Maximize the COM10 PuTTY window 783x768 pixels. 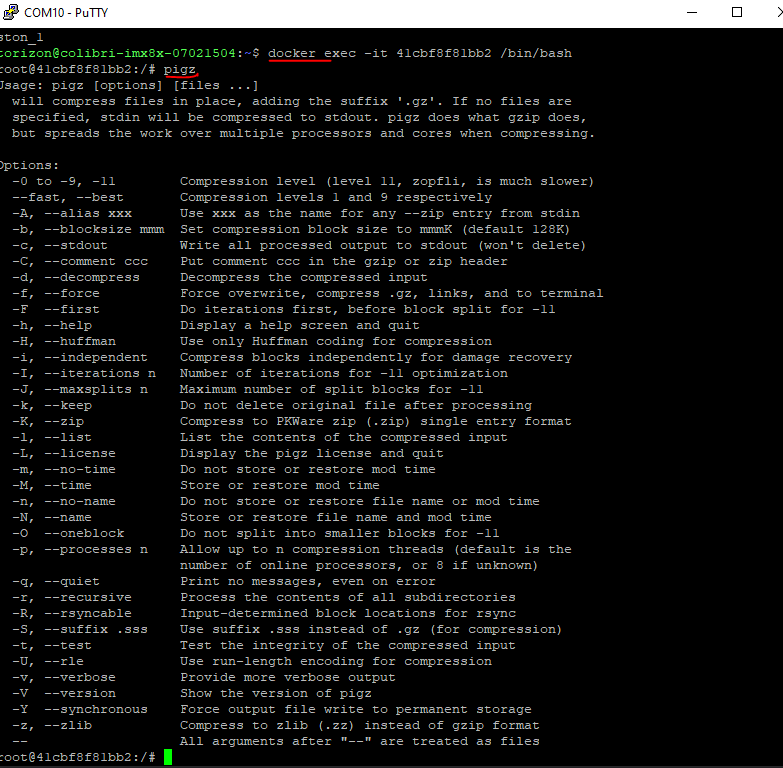pyautogui.click(x=737, y=12)
